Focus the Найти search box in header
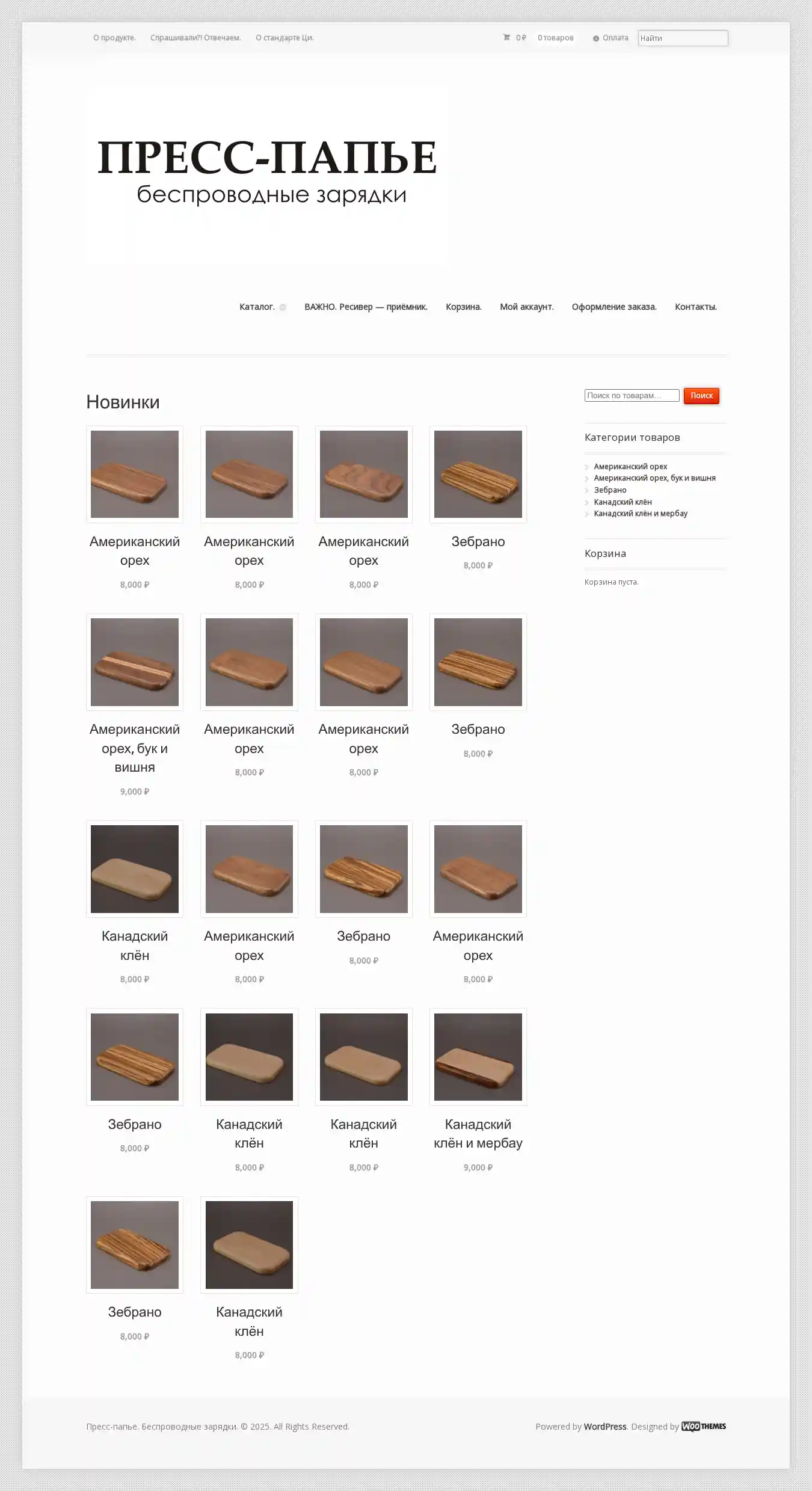Screen dimensions: 812x1491 coord(682,38)
